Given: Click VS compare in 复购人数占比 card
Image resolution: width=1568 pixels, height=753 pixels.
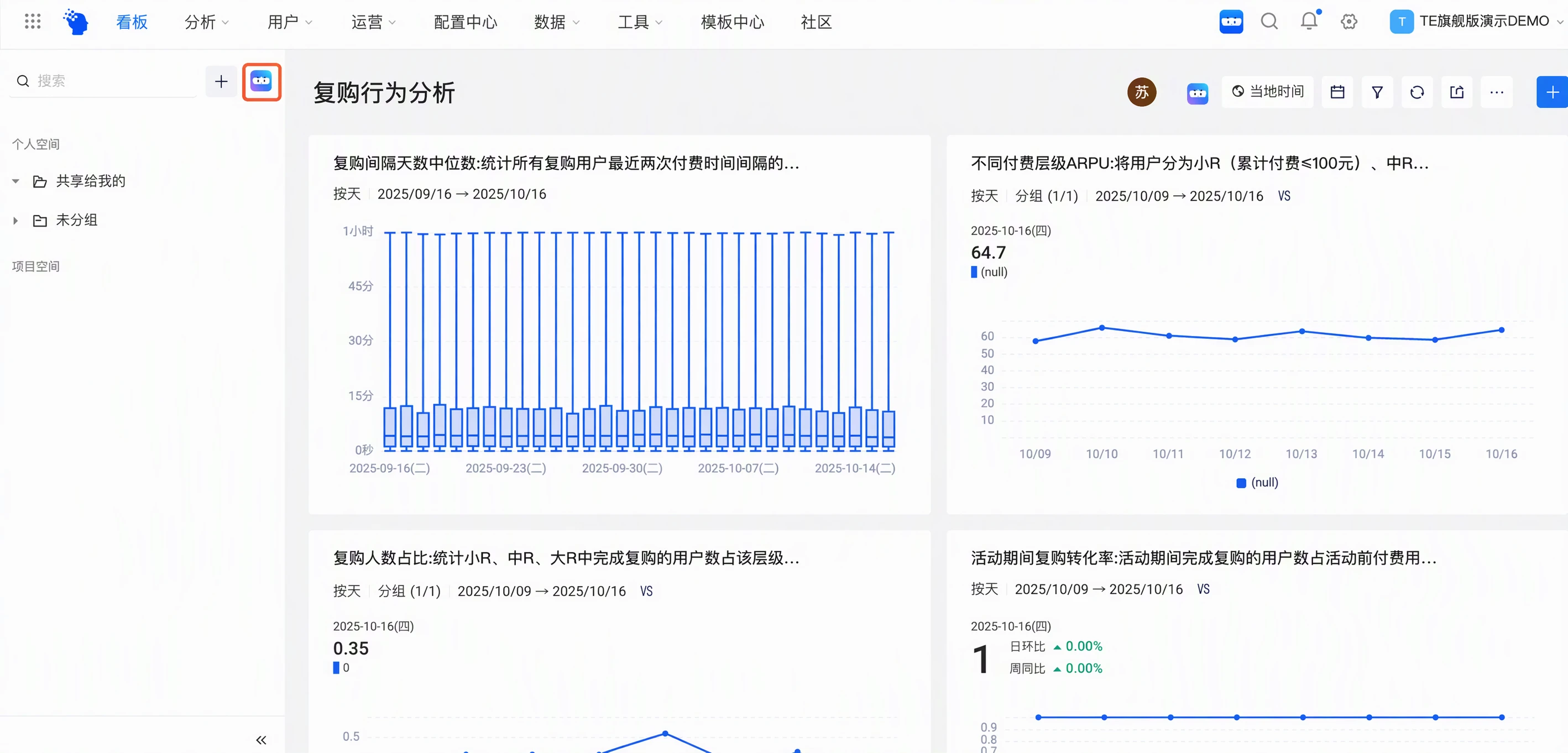Looking at the screenshot, I should (x=646, y=591).
